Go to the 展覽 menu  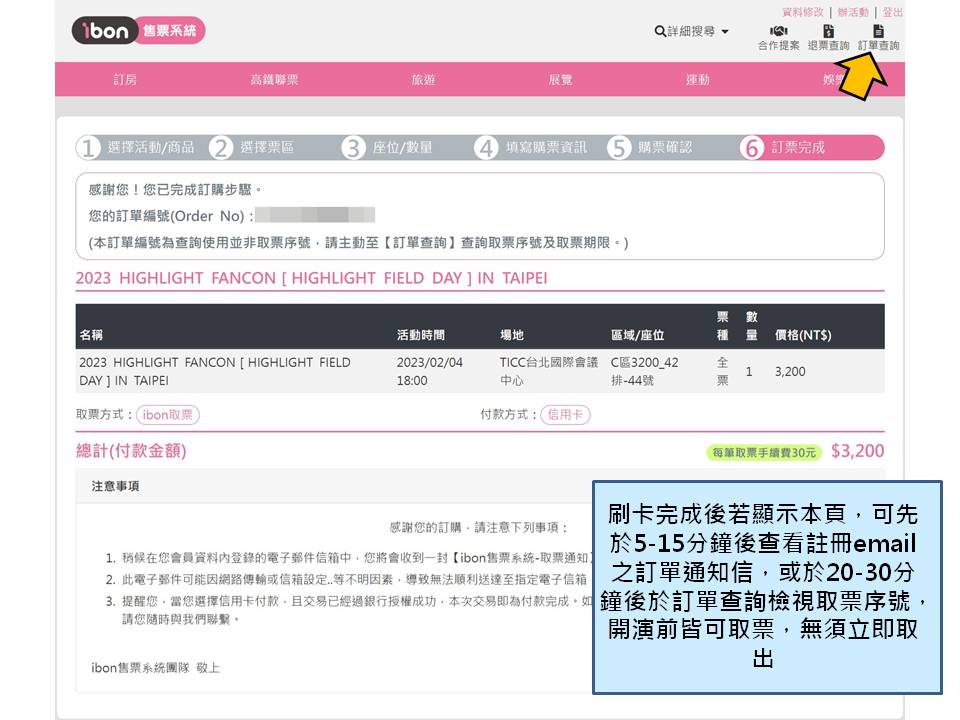coord(560,80)
